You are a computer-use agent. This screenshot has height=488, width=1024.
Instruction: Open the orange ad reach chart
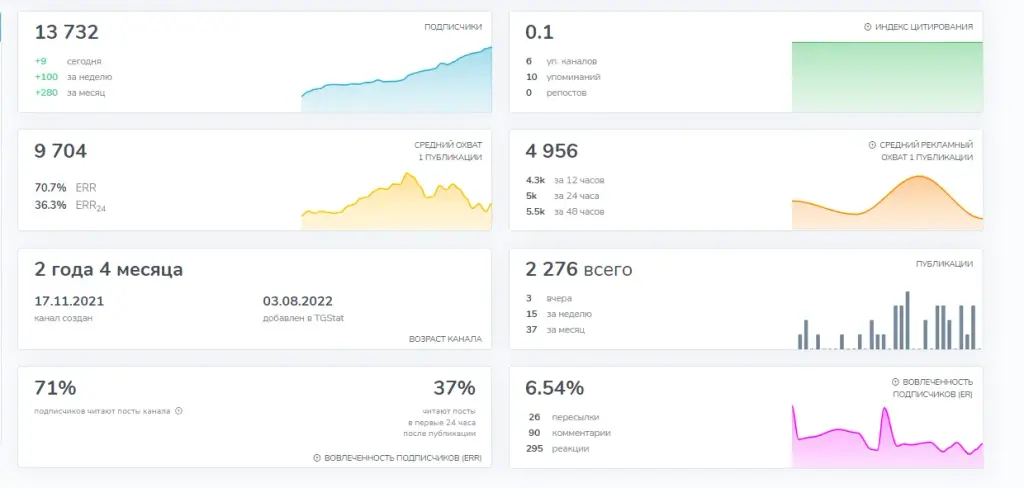pyautogui.click(x=887, y=203)
